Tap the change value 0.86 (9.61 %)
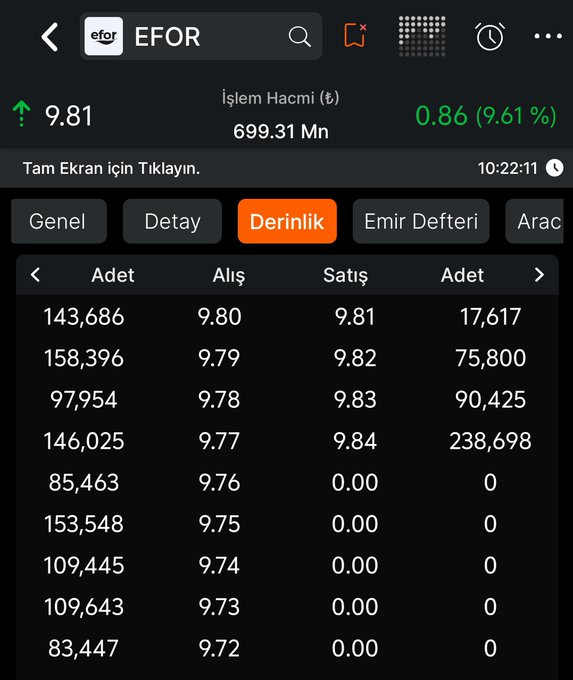The image size is (573, 680). [486, 116]
